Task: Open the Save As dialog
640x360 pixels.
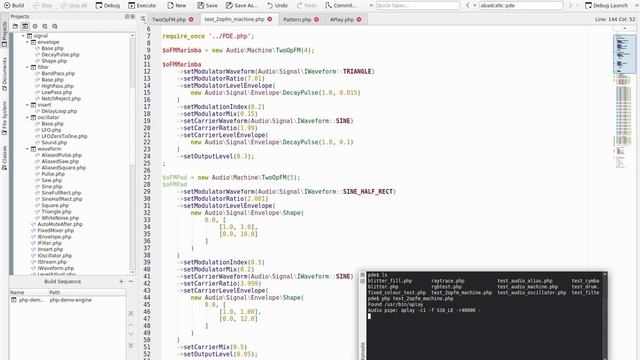Action: coord(242,5)
